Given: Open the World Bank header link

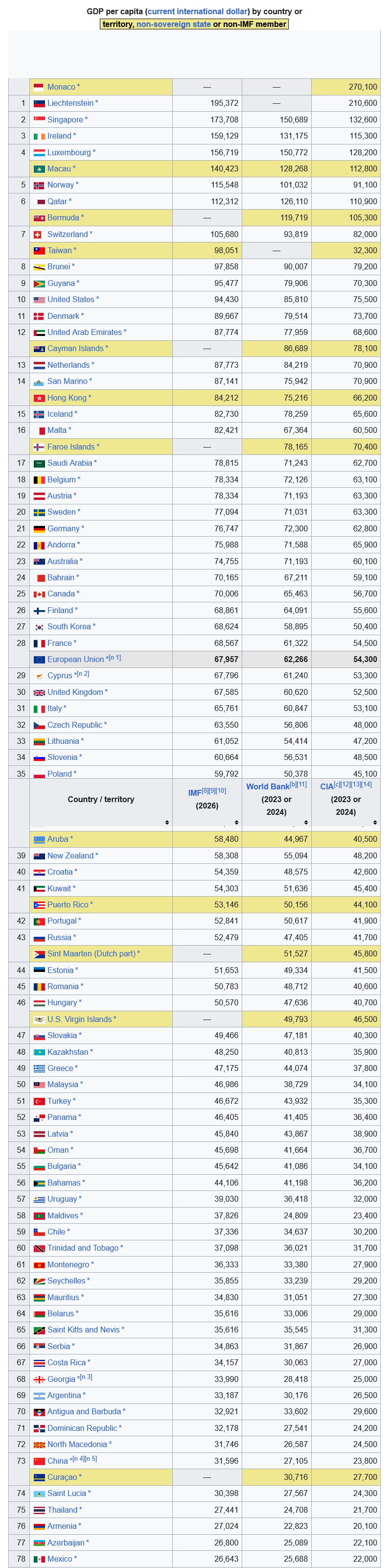Looking at the screenshot, I should click(x=268, y=786).
